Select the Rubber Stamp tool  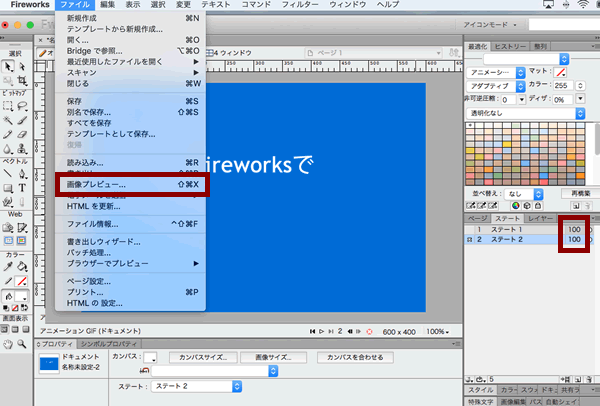click(x=22, y=149)
